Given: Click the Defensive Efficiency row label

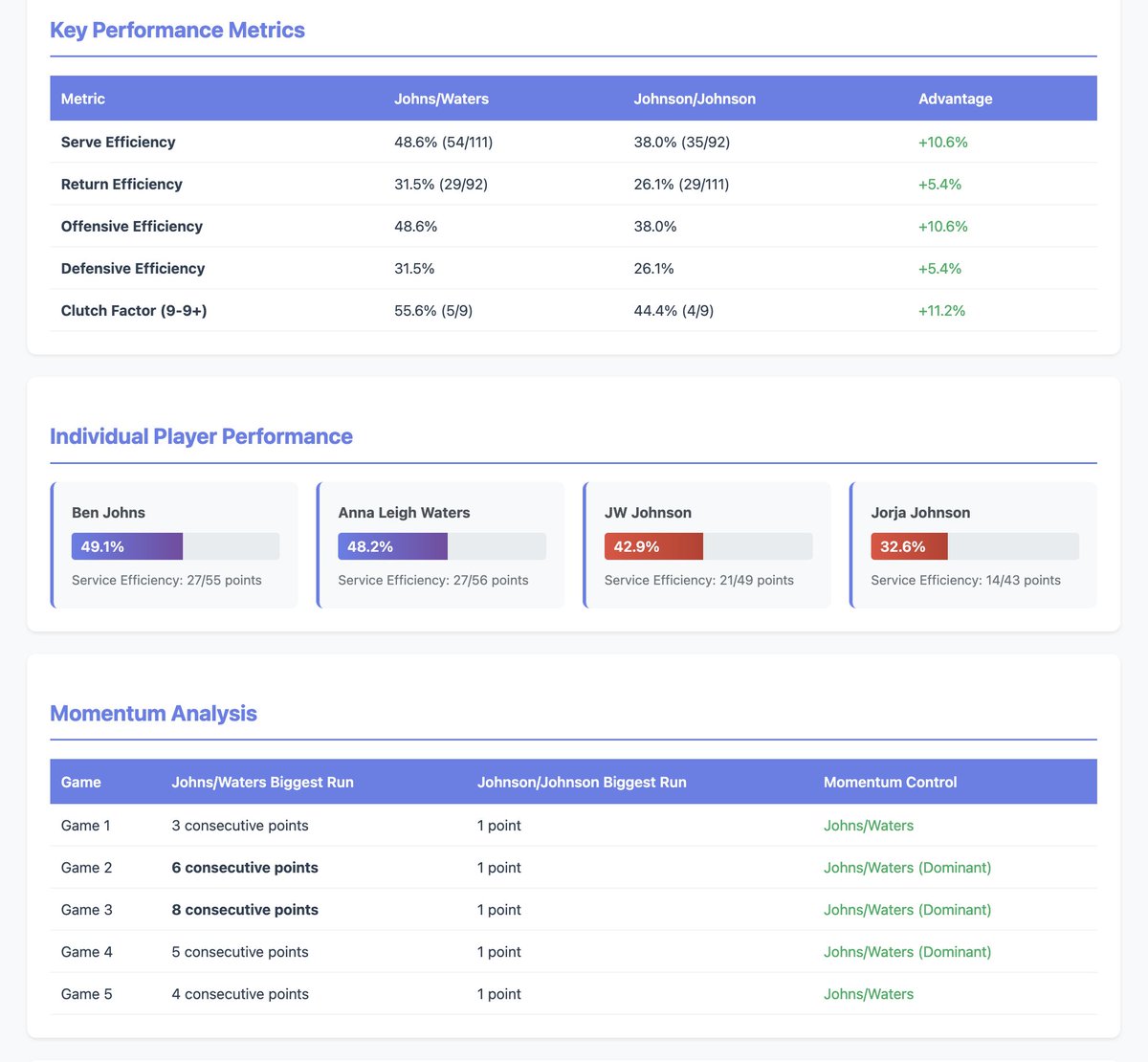Looking at the screenshot, I should click(x=133, y=268).
